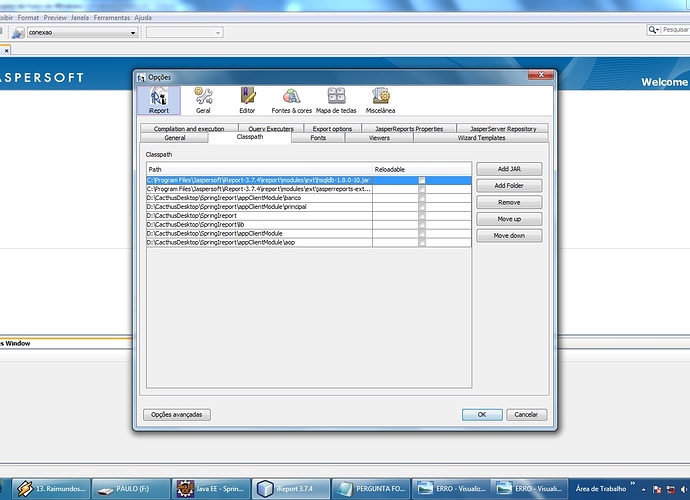Open the Miscelânea options category
The width and height of the screenshot is (690, 500).
[x=381, y=100]
